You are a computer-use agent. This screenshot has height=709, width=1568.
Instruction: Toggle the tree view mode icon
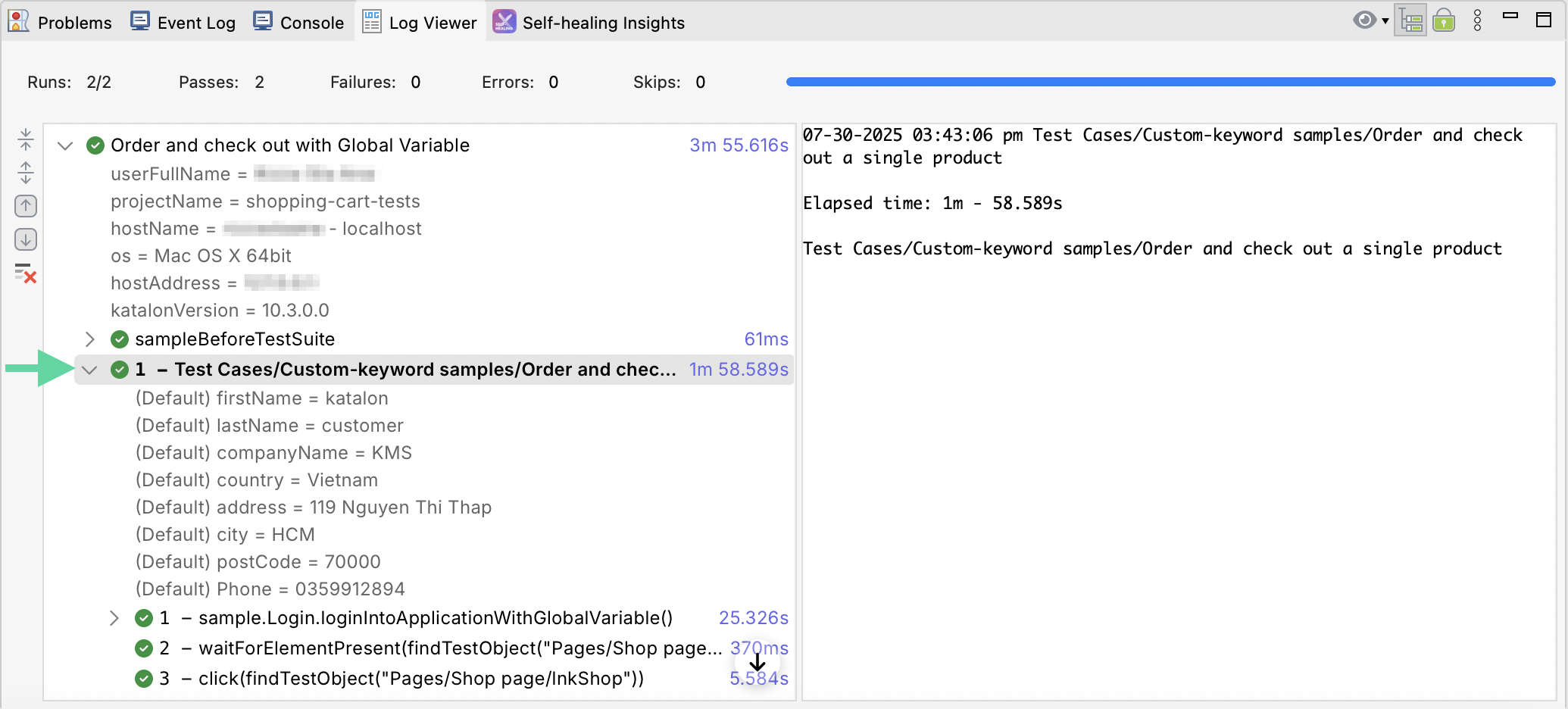tap(1410, 20)
